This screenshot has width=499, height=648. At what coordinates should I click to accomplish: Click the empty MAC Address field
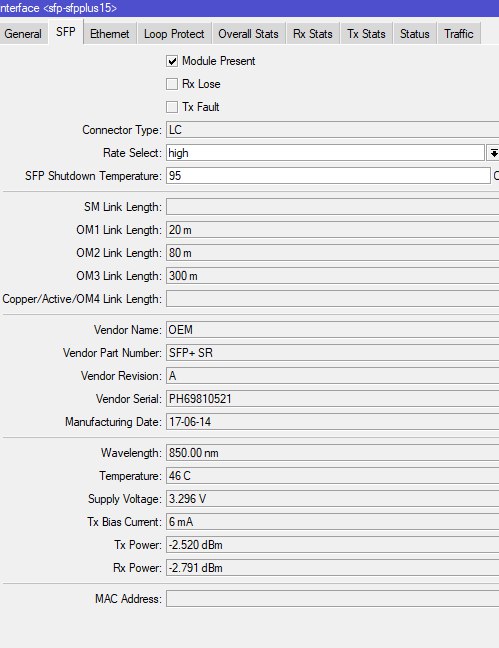pos(332,599)
